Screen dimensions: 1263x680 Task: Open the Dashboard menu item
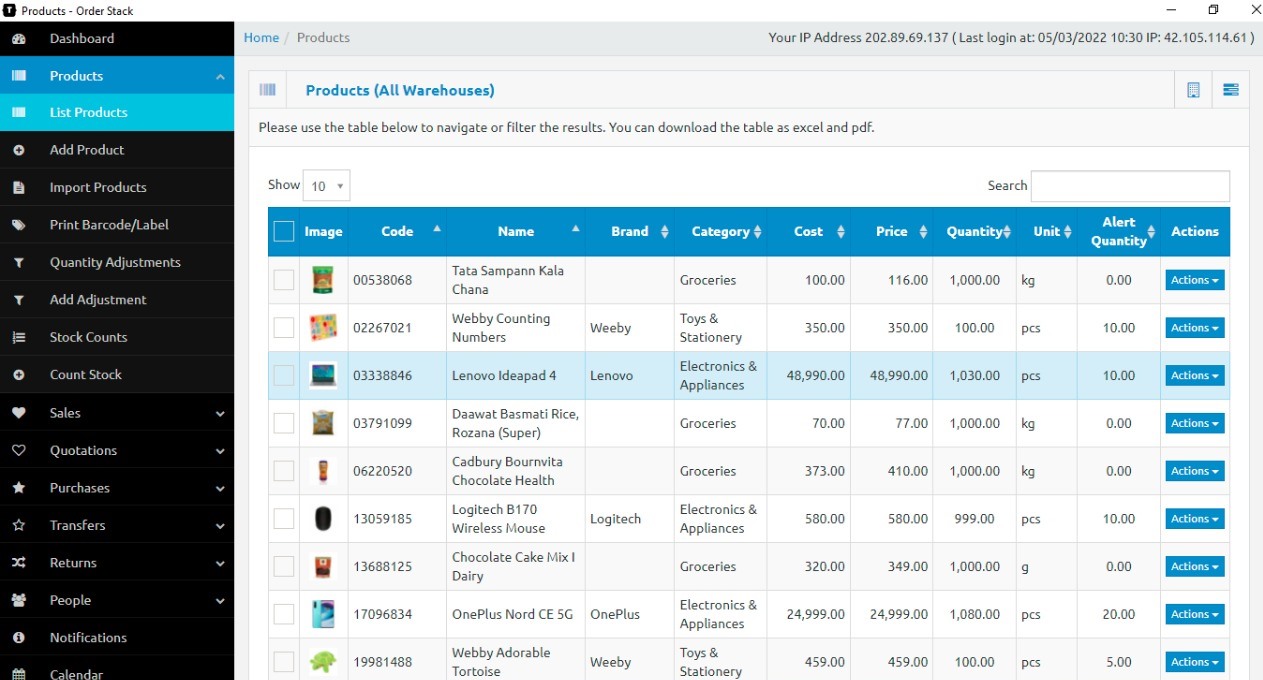click(x=117, y=39)
